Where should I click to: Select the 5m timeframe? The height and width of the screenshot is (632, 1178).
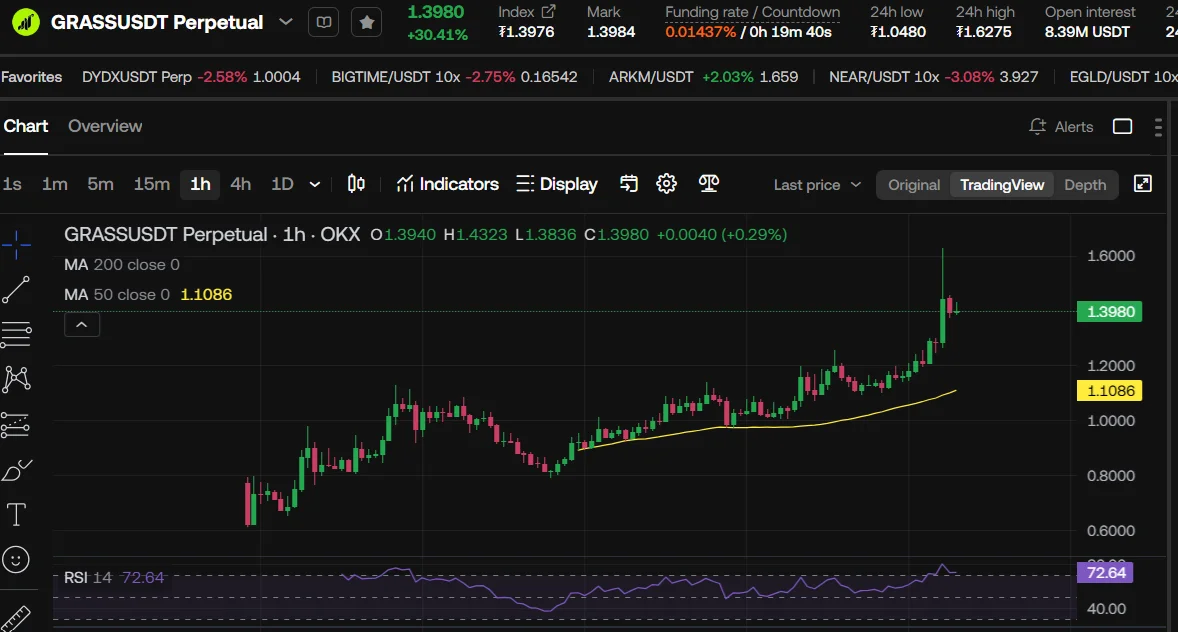100,184
